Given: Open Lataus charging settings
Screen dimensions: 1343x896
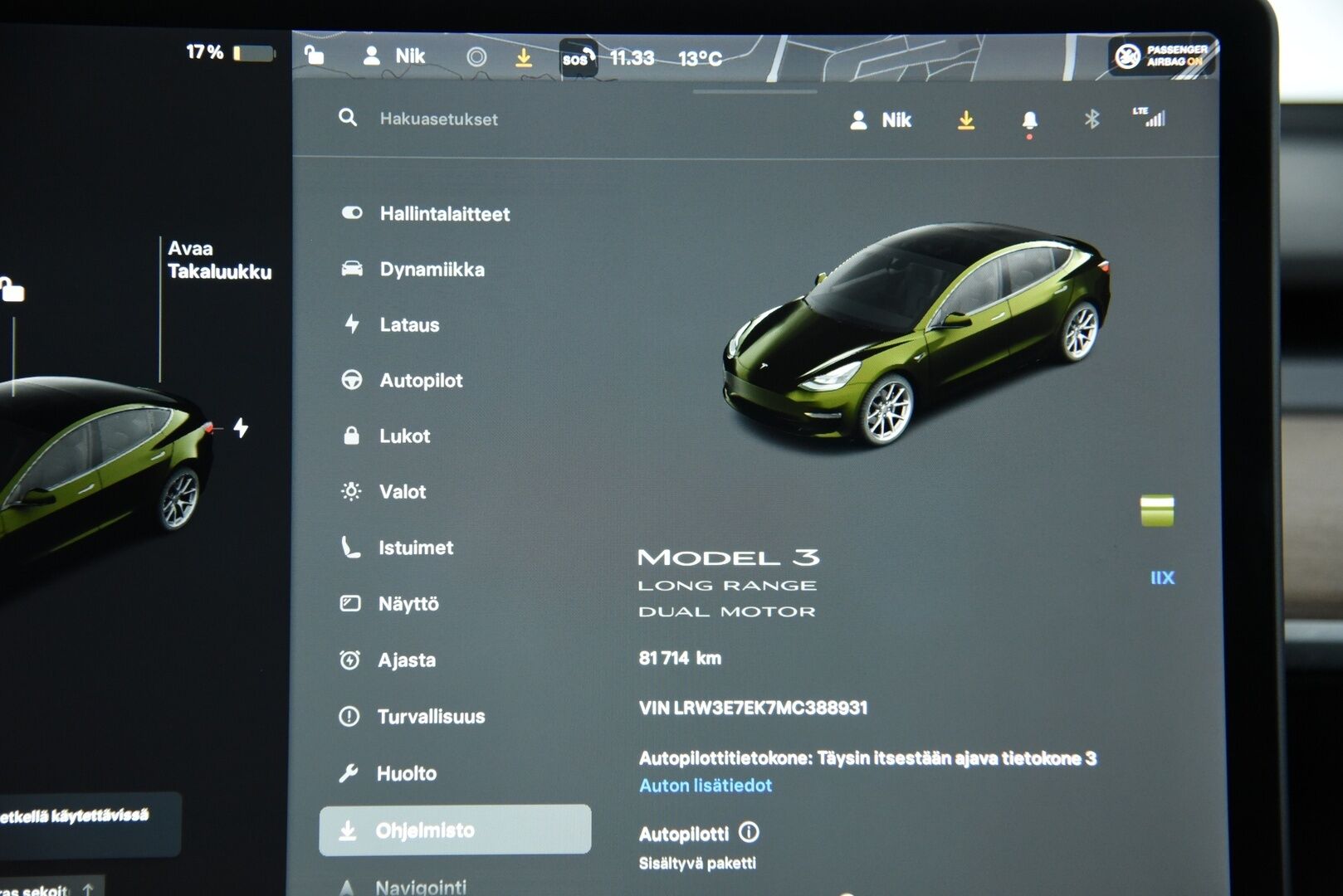Looking at the screenshot, I should click(x=391, y=324).
